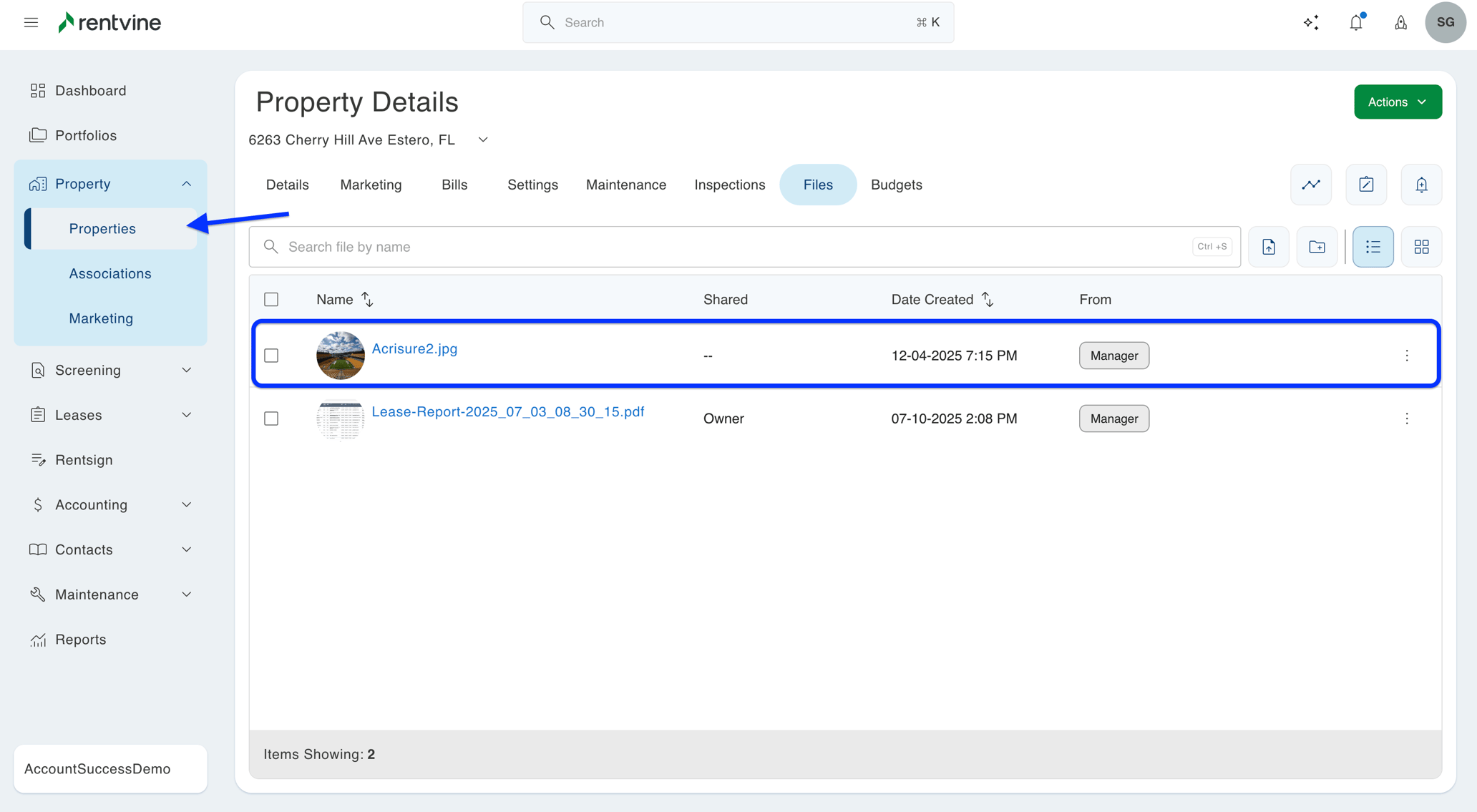Open the file upload icon

point(1268,246)
